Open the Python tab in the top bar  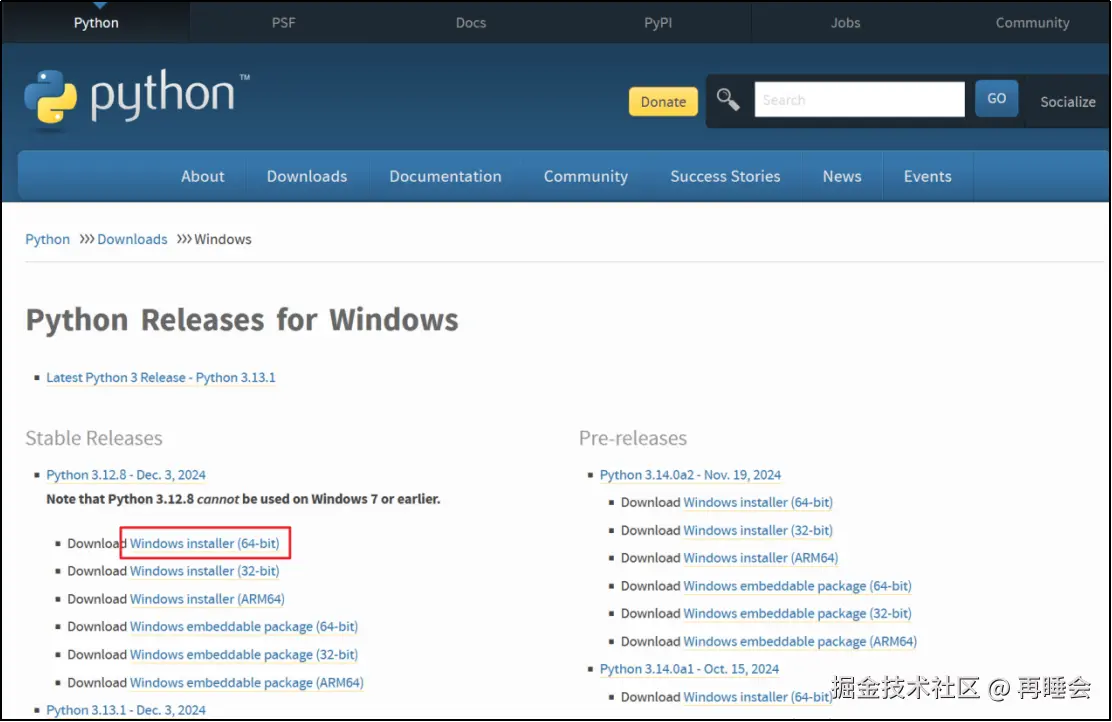tap(96, 23)
